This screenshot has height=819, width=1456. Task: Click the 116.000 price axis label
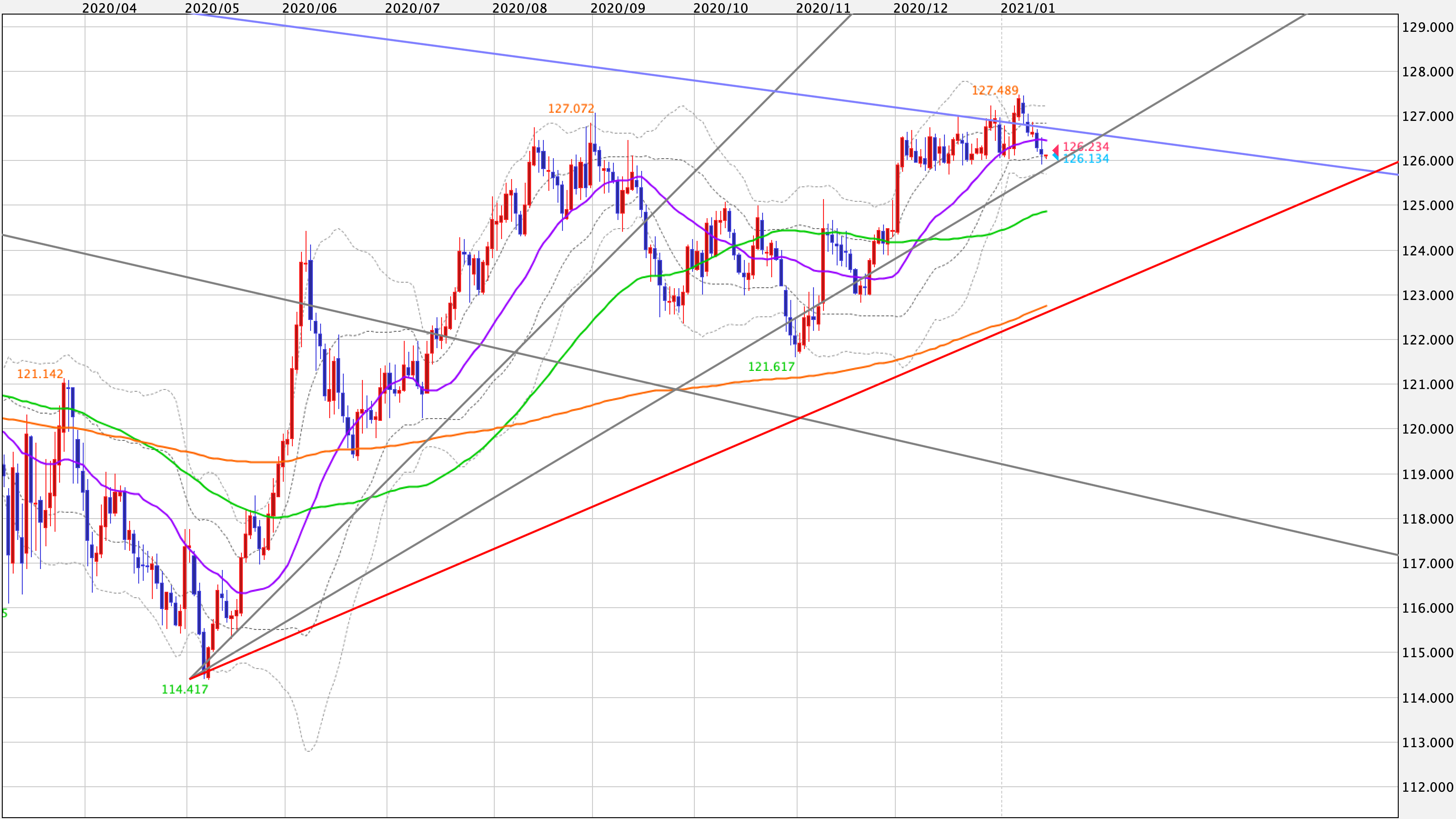(1428, 608)
